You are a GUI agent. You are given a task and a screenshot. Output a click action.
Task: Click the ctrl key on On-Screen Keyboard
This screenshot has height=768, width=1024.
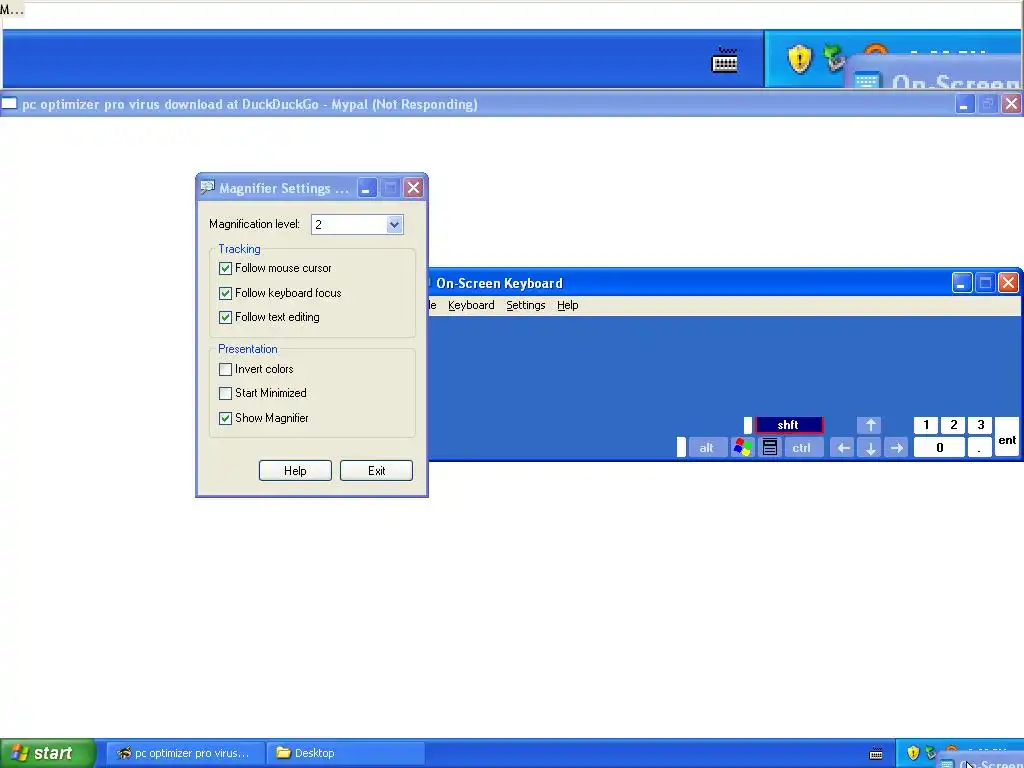pyautogui.click(x=802, y=448)
